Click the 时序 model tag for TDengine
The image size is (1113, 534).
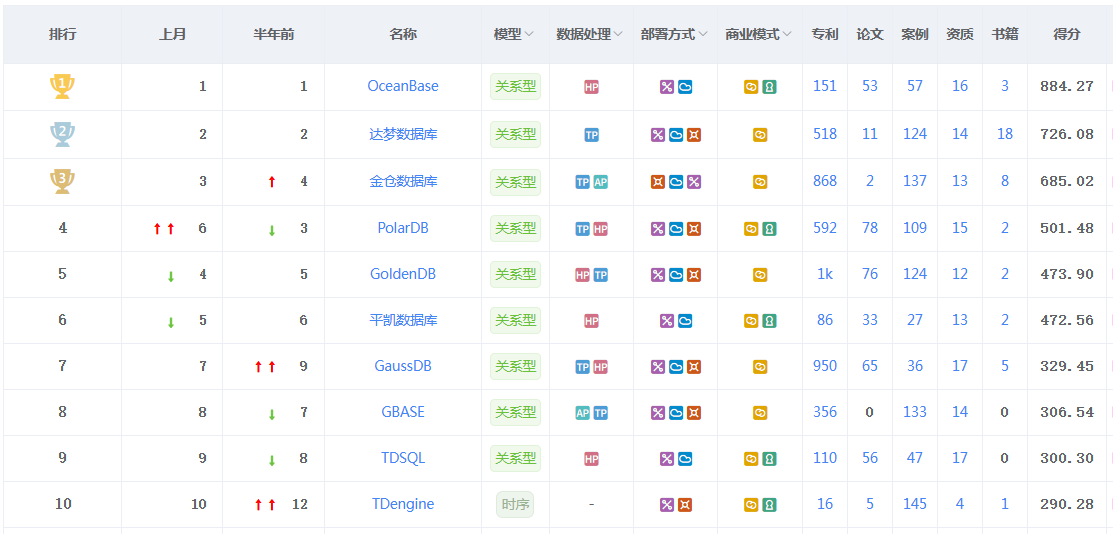point(515,504)
